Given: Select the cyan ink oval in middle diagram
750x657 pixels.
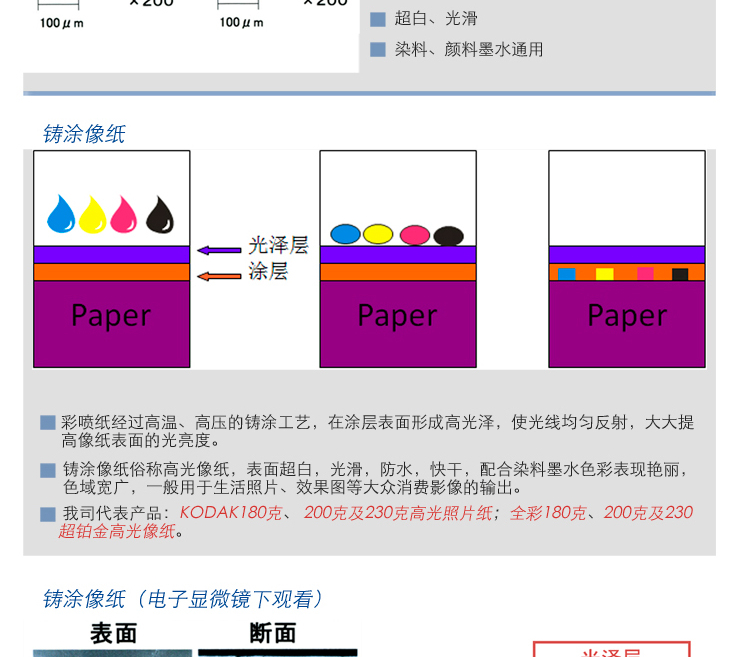Looking at the screenshot, I should [x=345, y=234].
